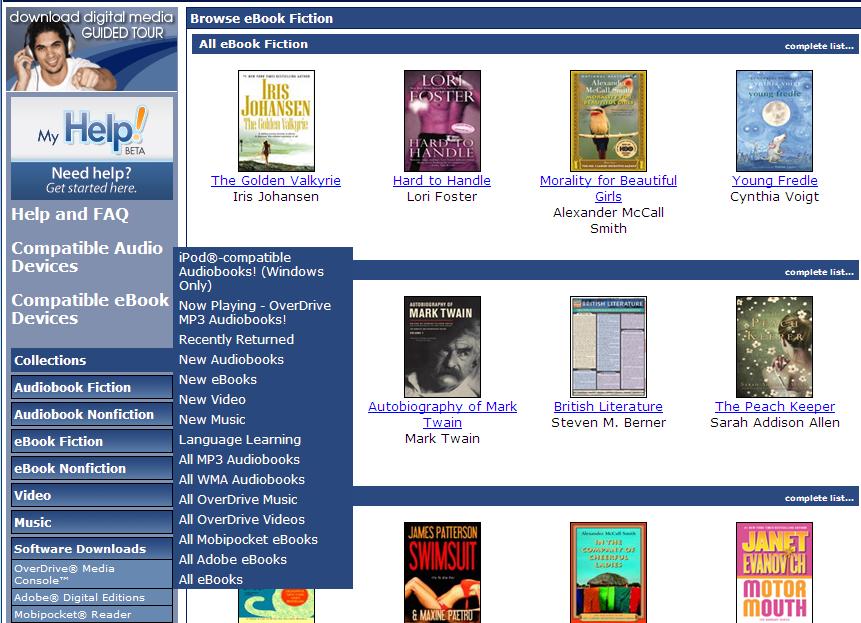
Task: Select All OverDrive Music
Action: [238, 499]
